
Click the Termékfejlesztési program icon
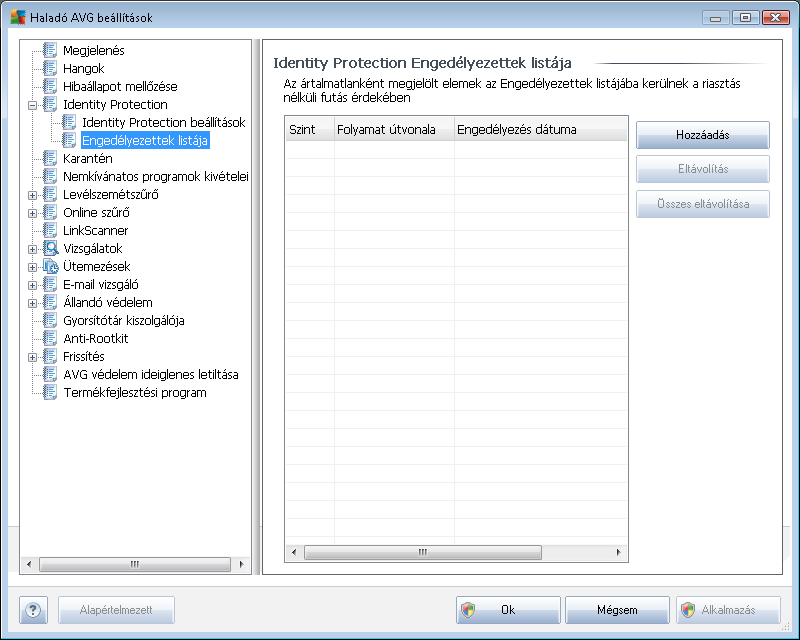50,392
